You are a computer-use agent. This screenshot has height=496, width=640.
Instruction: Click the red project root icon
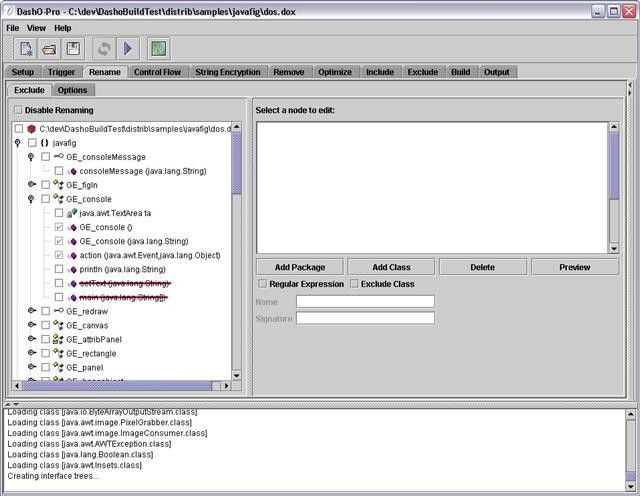31,129
